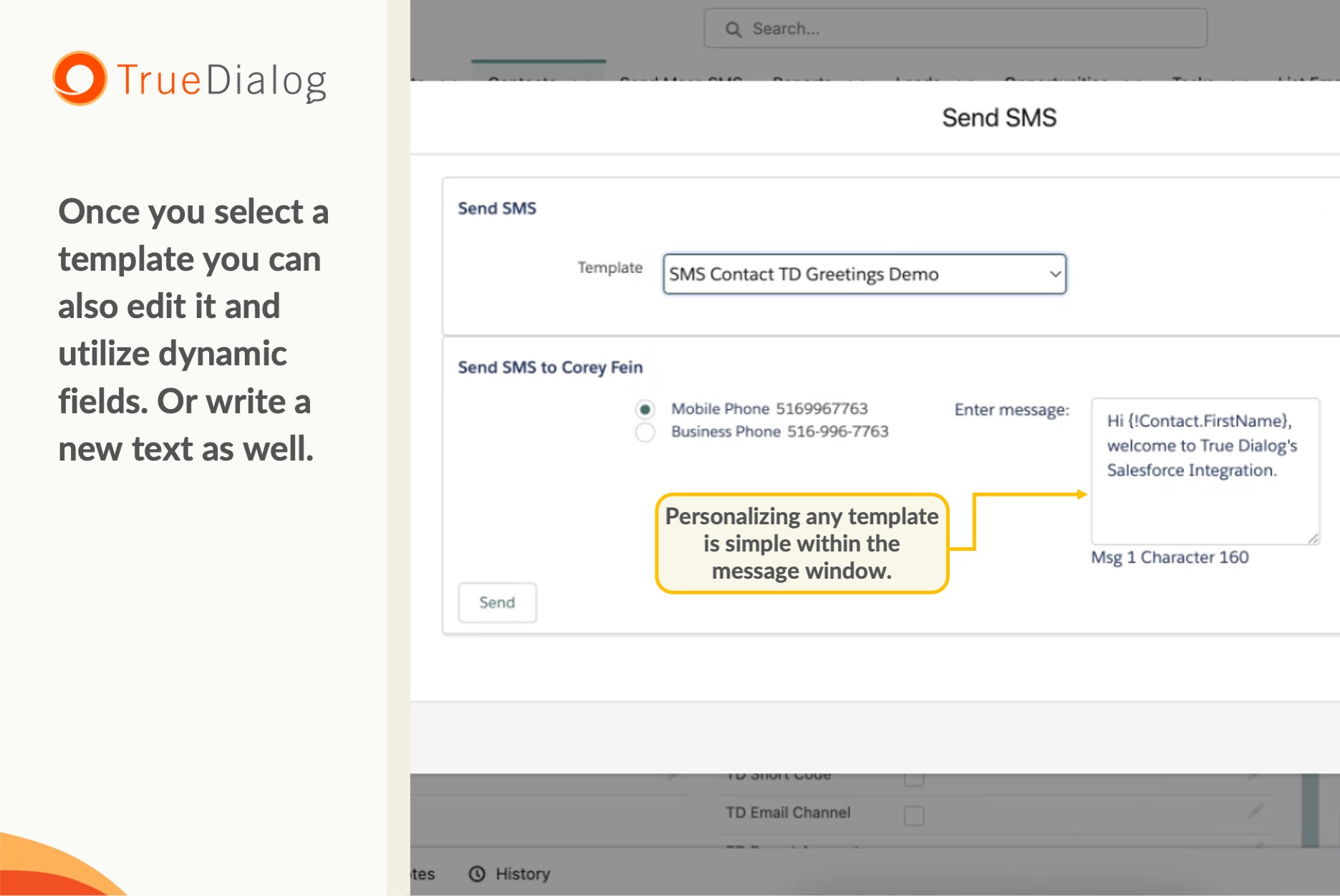The image size is (1340, 896).
Task: Toggle the TD Short Code checkbox
Action: 914,779
